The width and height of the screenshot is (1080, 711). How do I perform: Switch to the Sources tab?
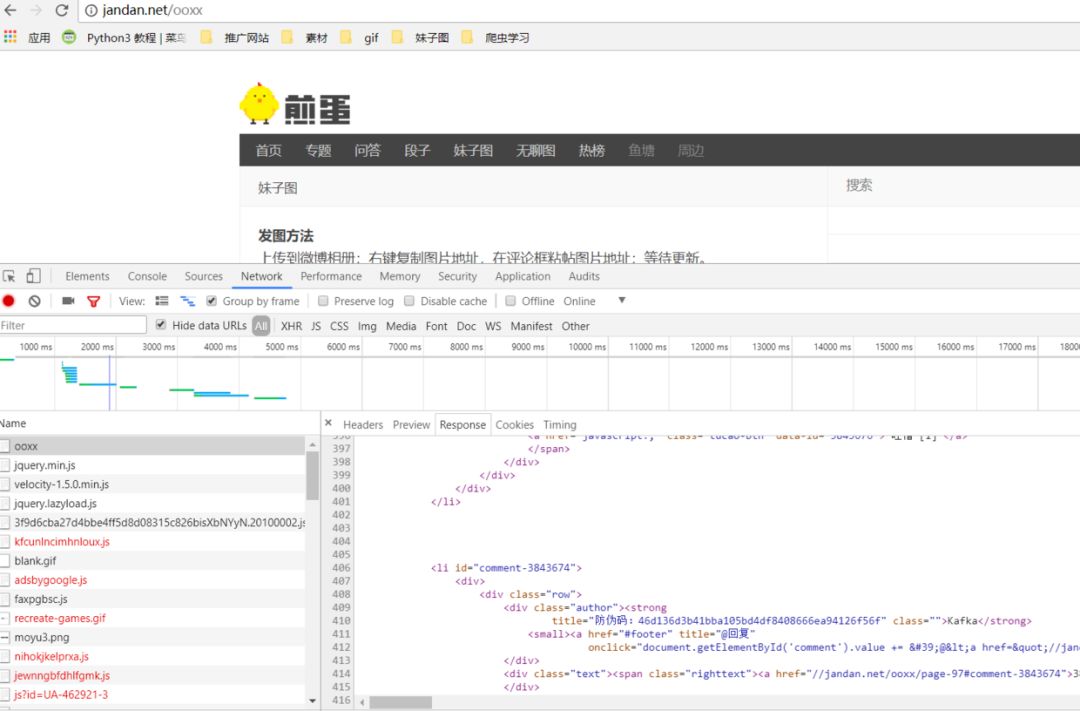point(204,276)
